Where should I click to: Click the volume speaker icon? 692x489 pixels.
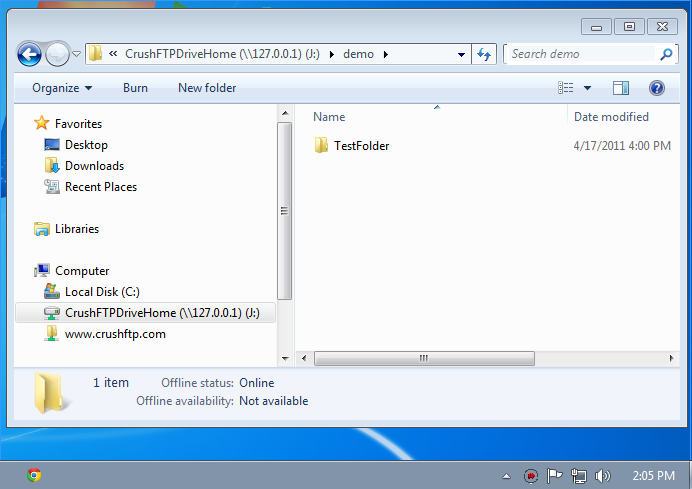click(x=602, y=476)
